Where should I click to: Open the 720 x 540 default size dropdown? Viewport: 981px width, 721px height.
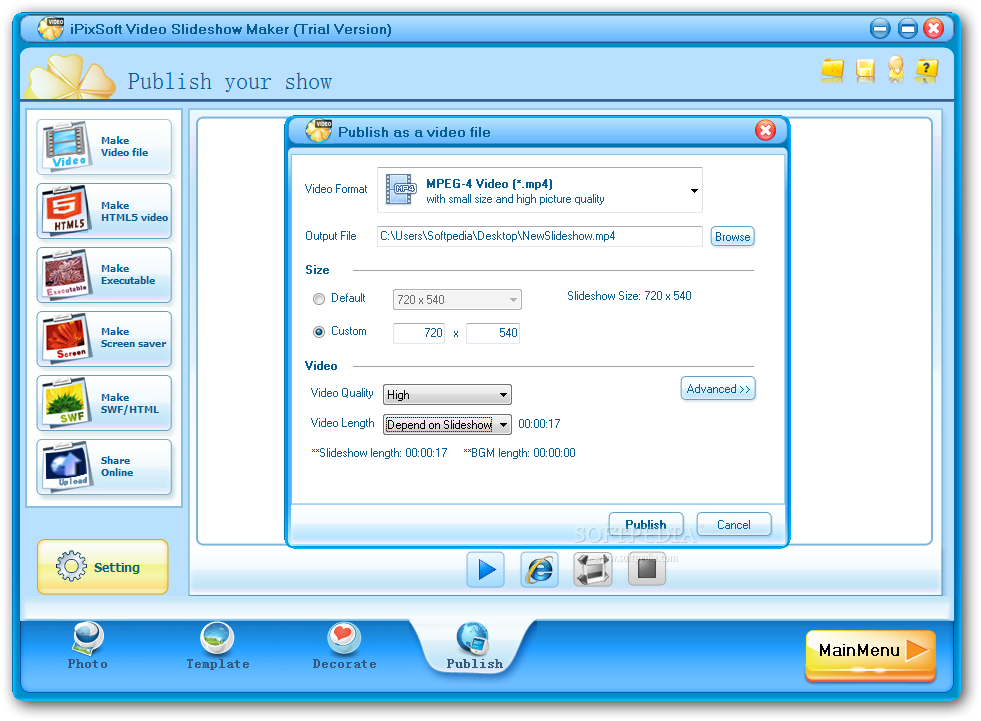click(457, 299)
